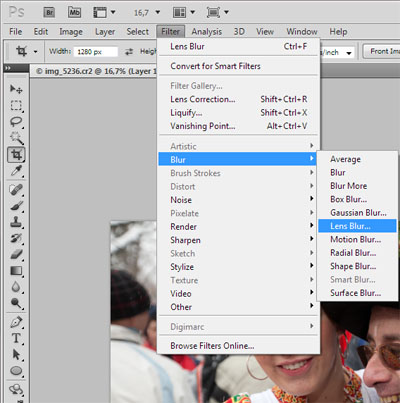Image resolution: width=400 pixels, height=403 pixels.
Task: Expand the Stylize submenu
Action: [238, 267]
